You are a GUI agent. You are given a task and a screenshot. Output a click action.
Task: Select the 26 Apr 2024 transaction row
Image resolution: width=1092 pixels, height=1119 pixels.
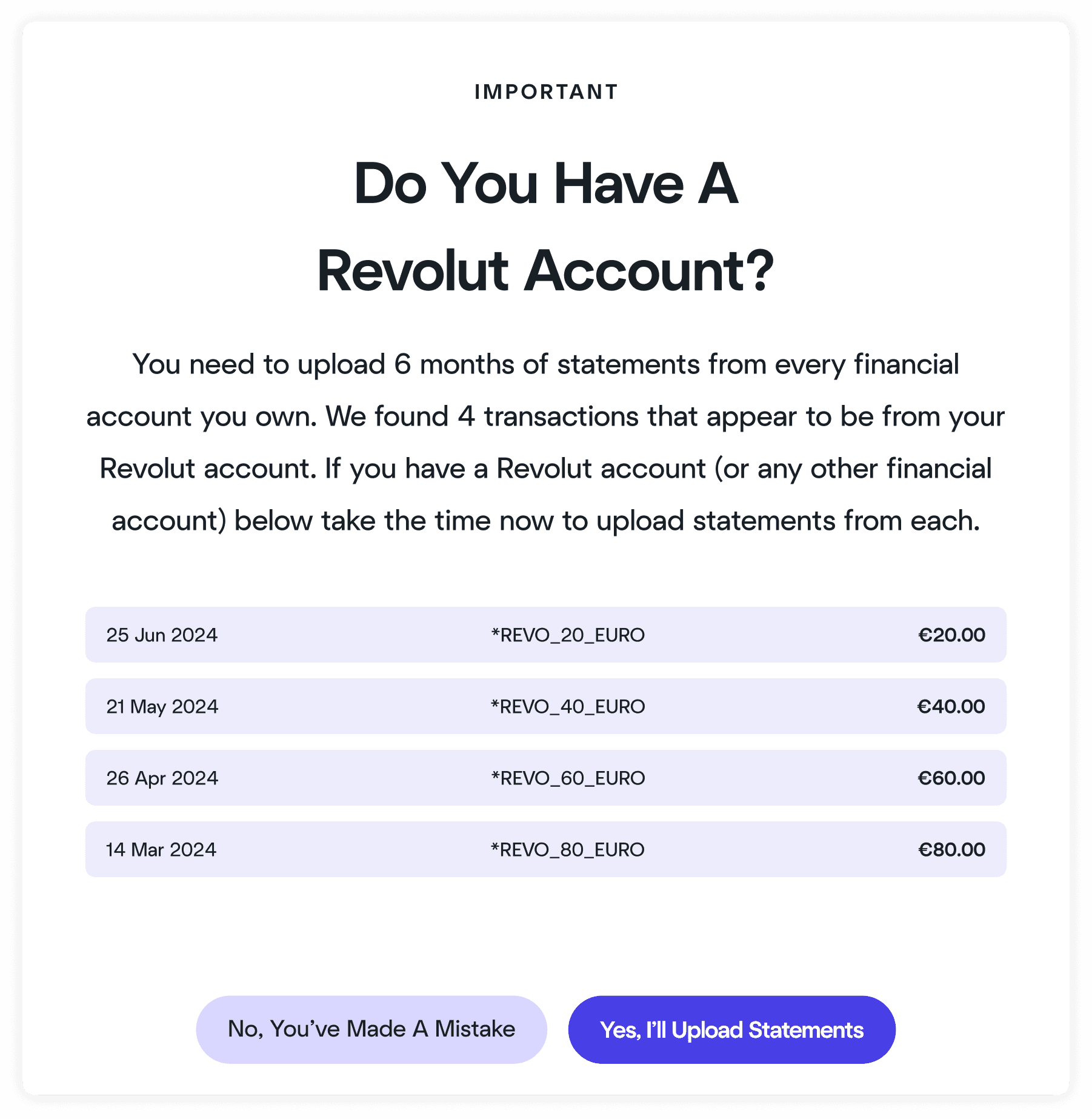click(x=545, y=778)
